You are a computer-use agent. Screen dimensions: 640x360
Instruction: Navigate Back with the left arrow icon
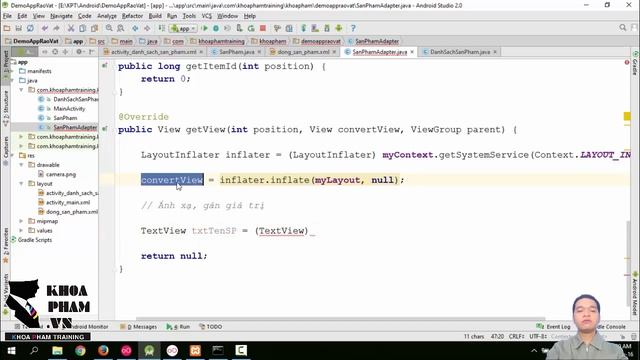135,28
